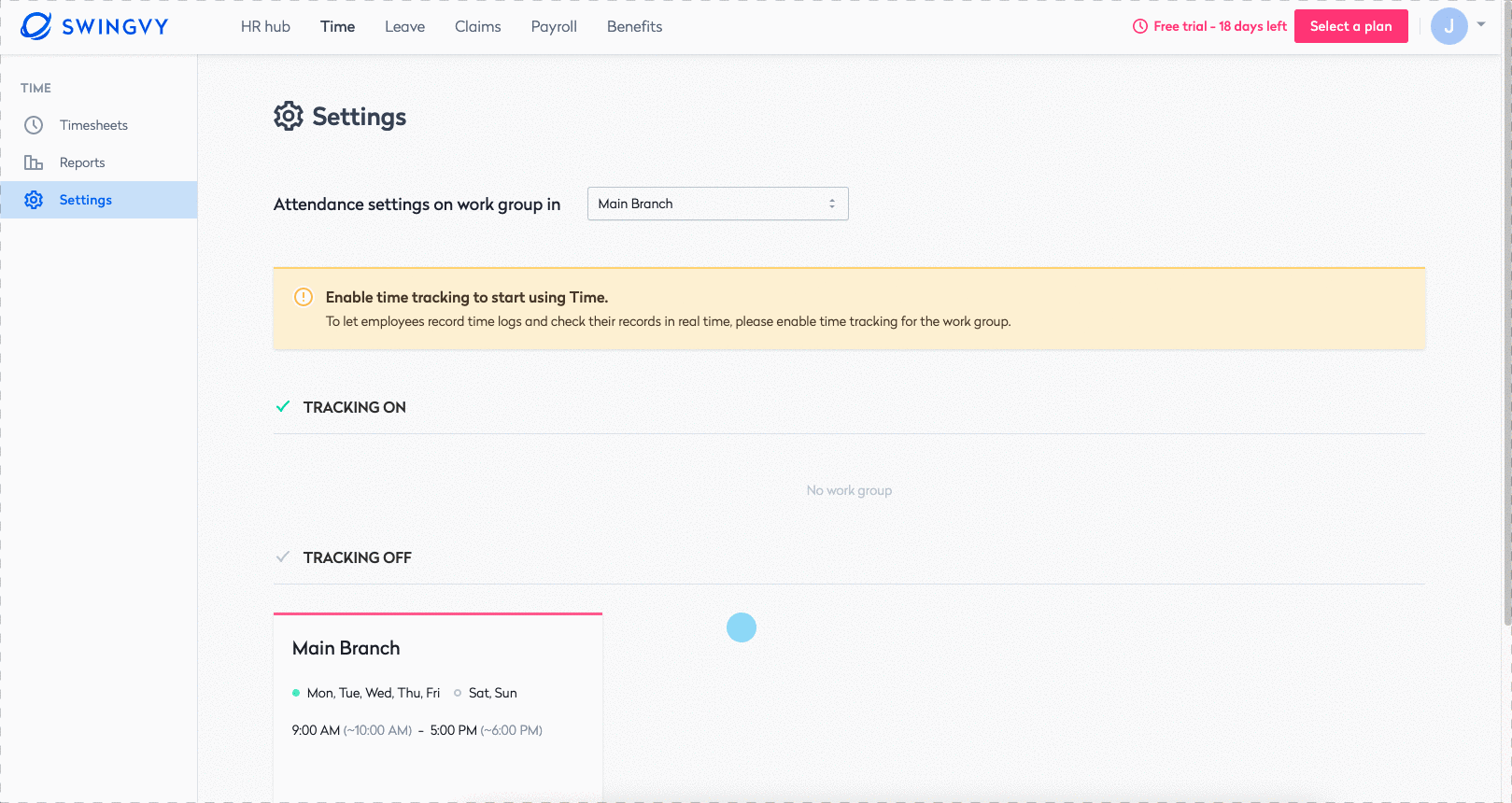Click the TIME sidebar section label
This screenshot has height=803, width=1512.
[36, 88]
